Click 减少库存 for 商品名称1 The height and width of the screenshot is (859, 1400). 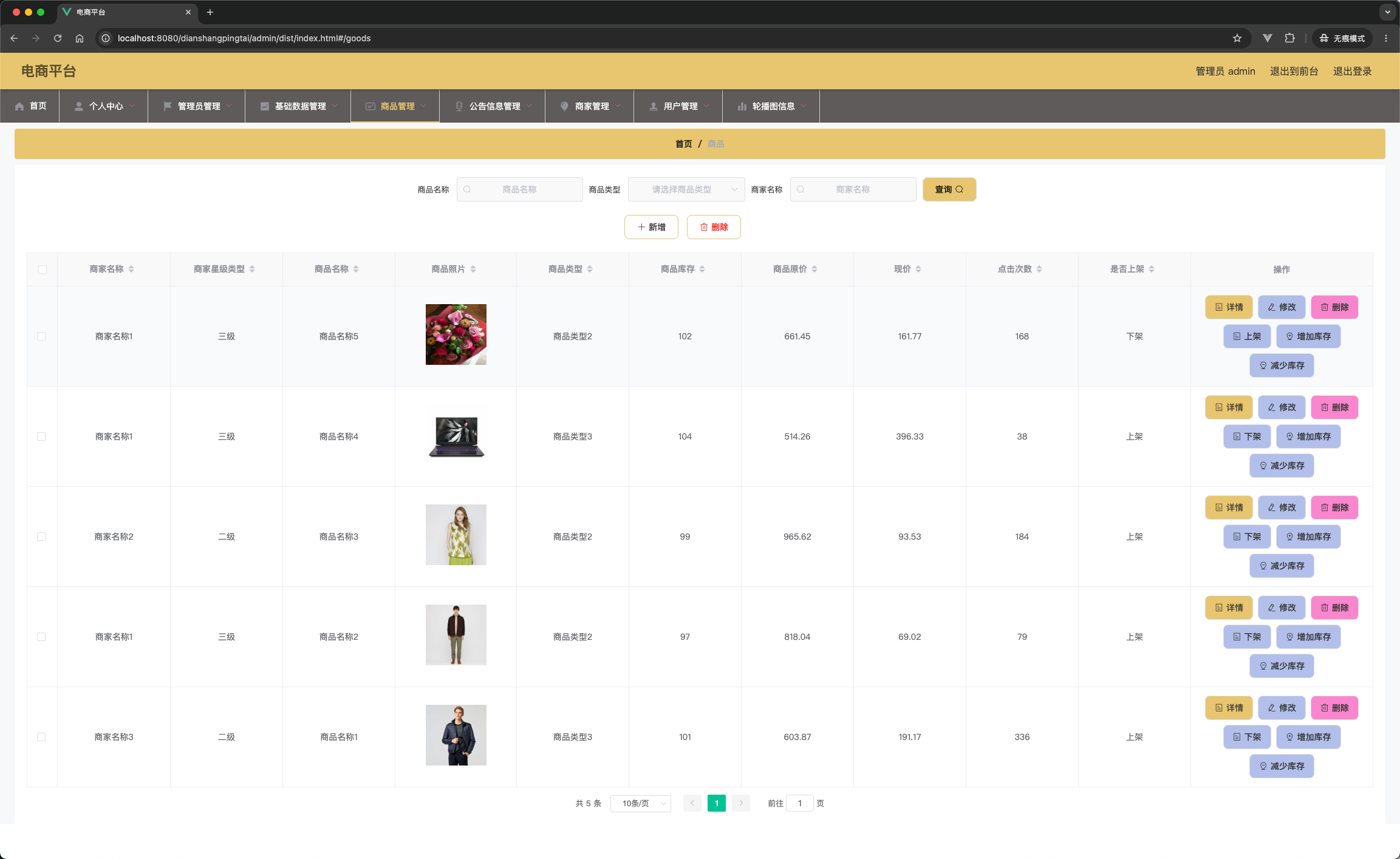point(1282,766)
